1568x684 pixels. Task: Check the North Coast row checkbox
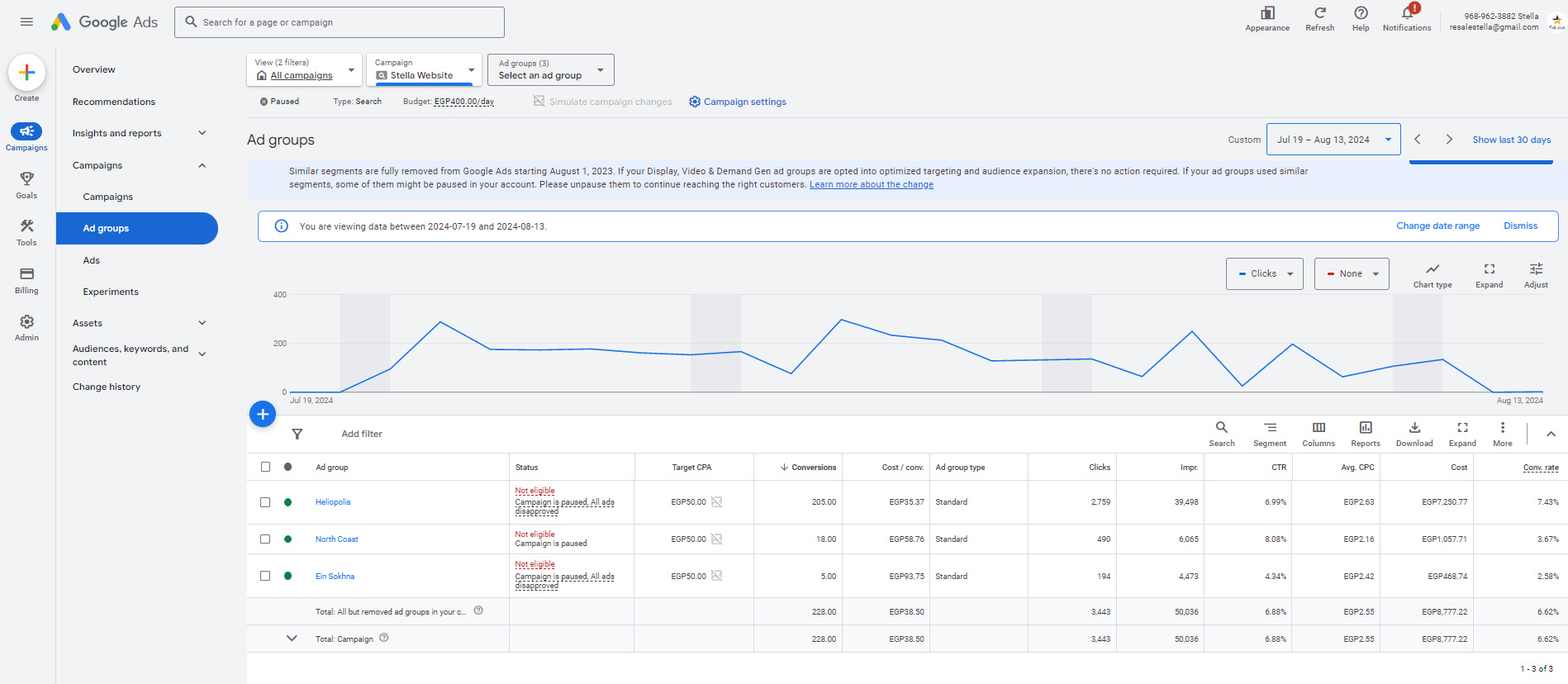pyautogui.click(x=265, y=539)
